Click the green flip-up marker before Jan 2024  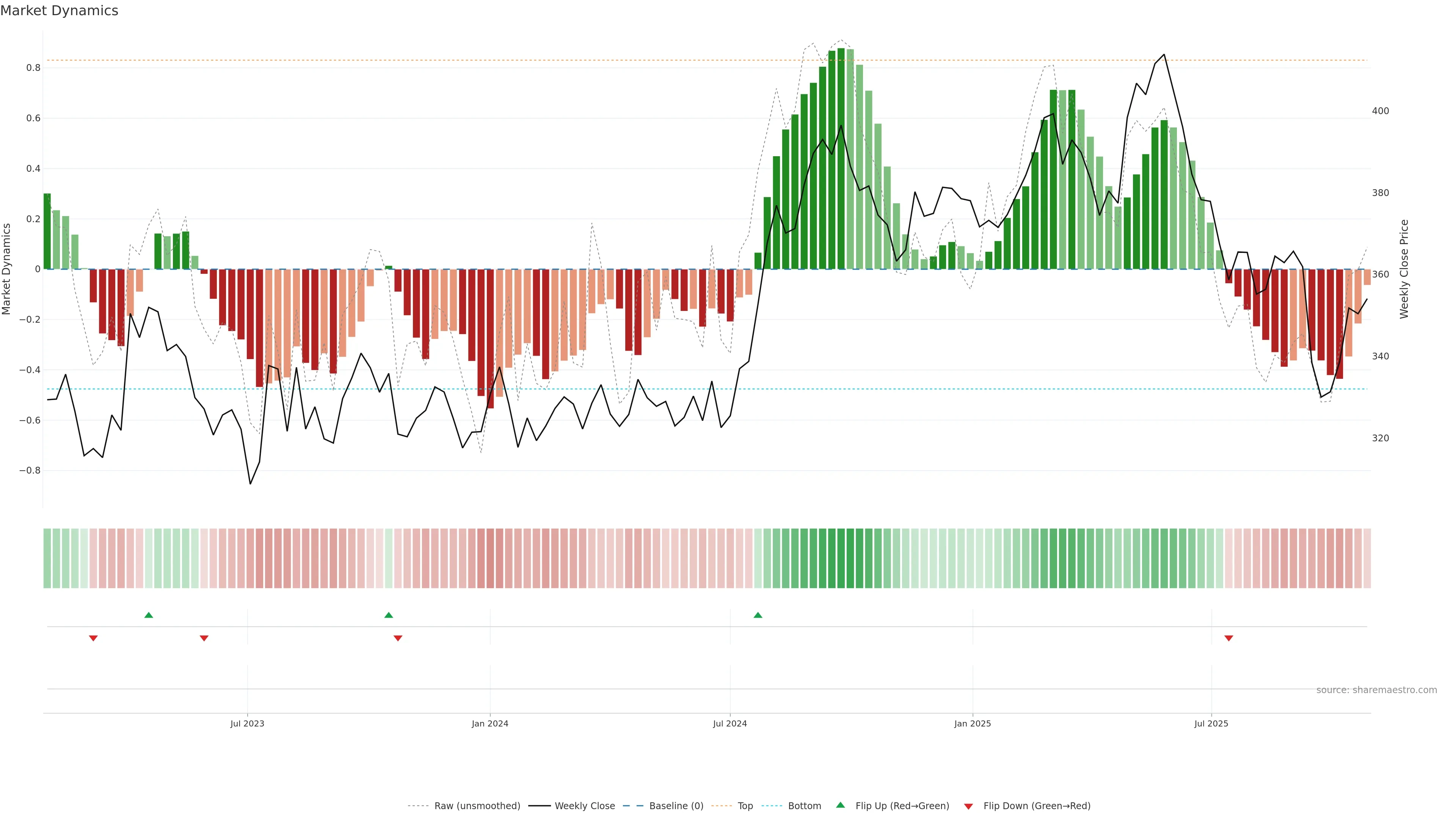tap(388, 615)
